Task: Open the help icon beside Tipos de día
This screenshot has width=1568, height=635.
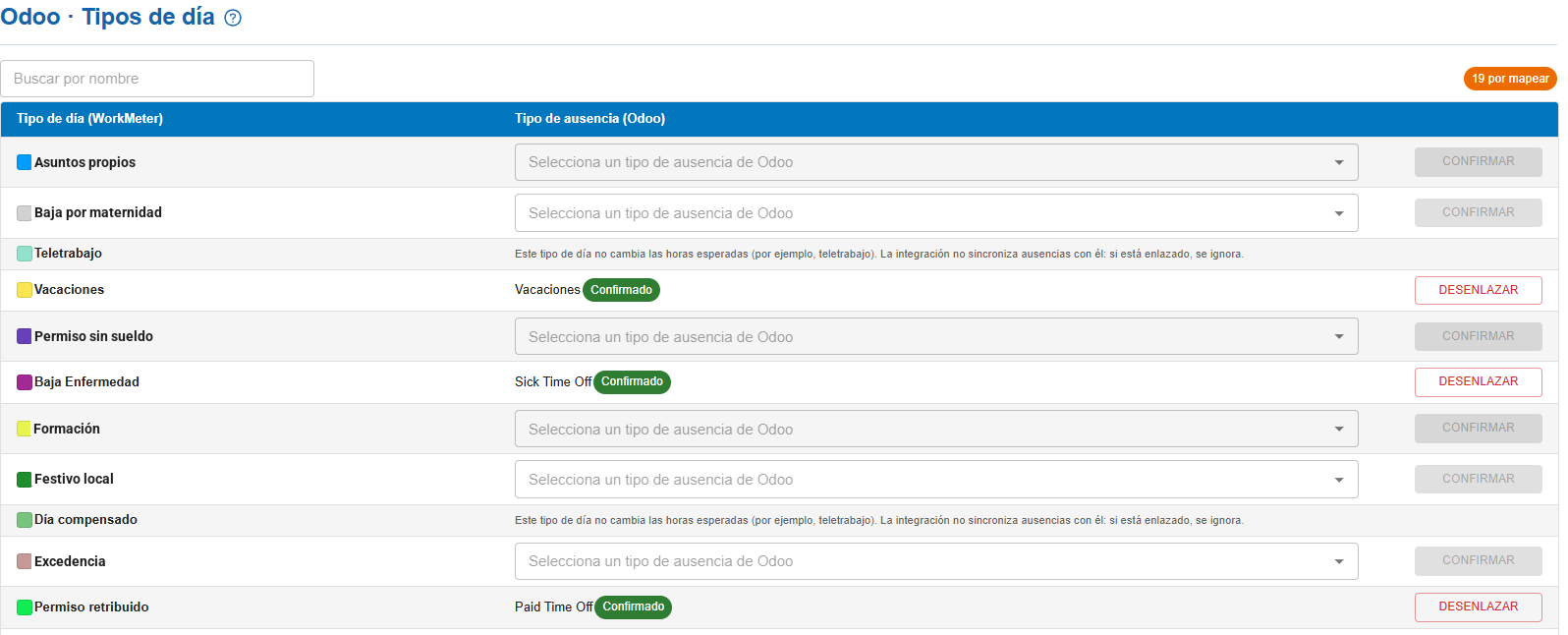Action: 233,18
